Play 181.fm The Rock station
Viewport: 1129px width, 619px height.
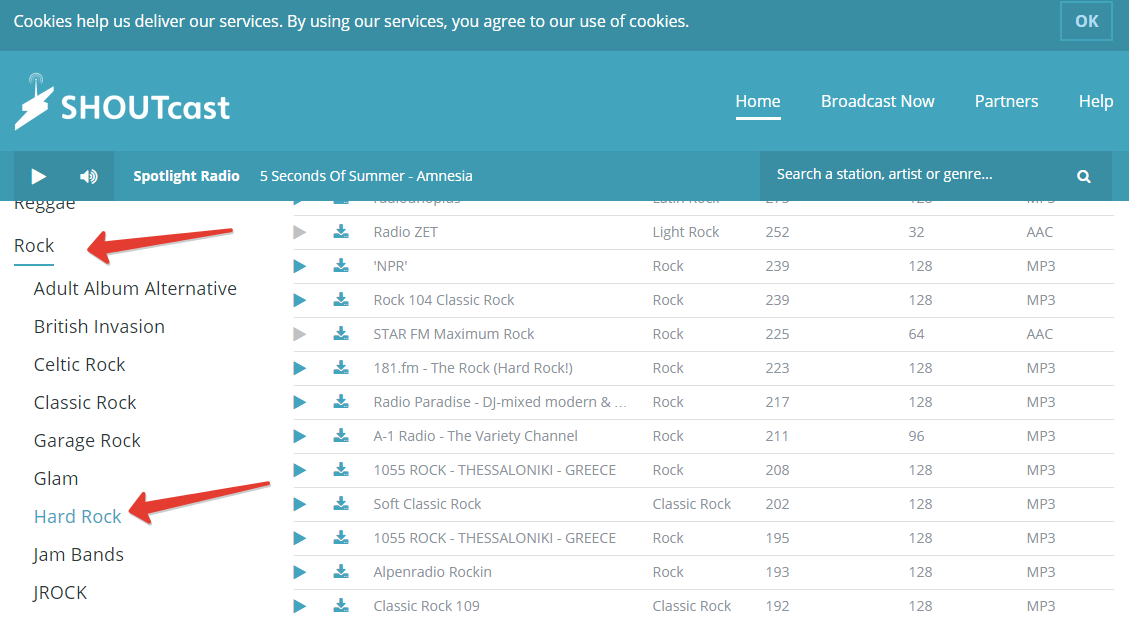300,369
